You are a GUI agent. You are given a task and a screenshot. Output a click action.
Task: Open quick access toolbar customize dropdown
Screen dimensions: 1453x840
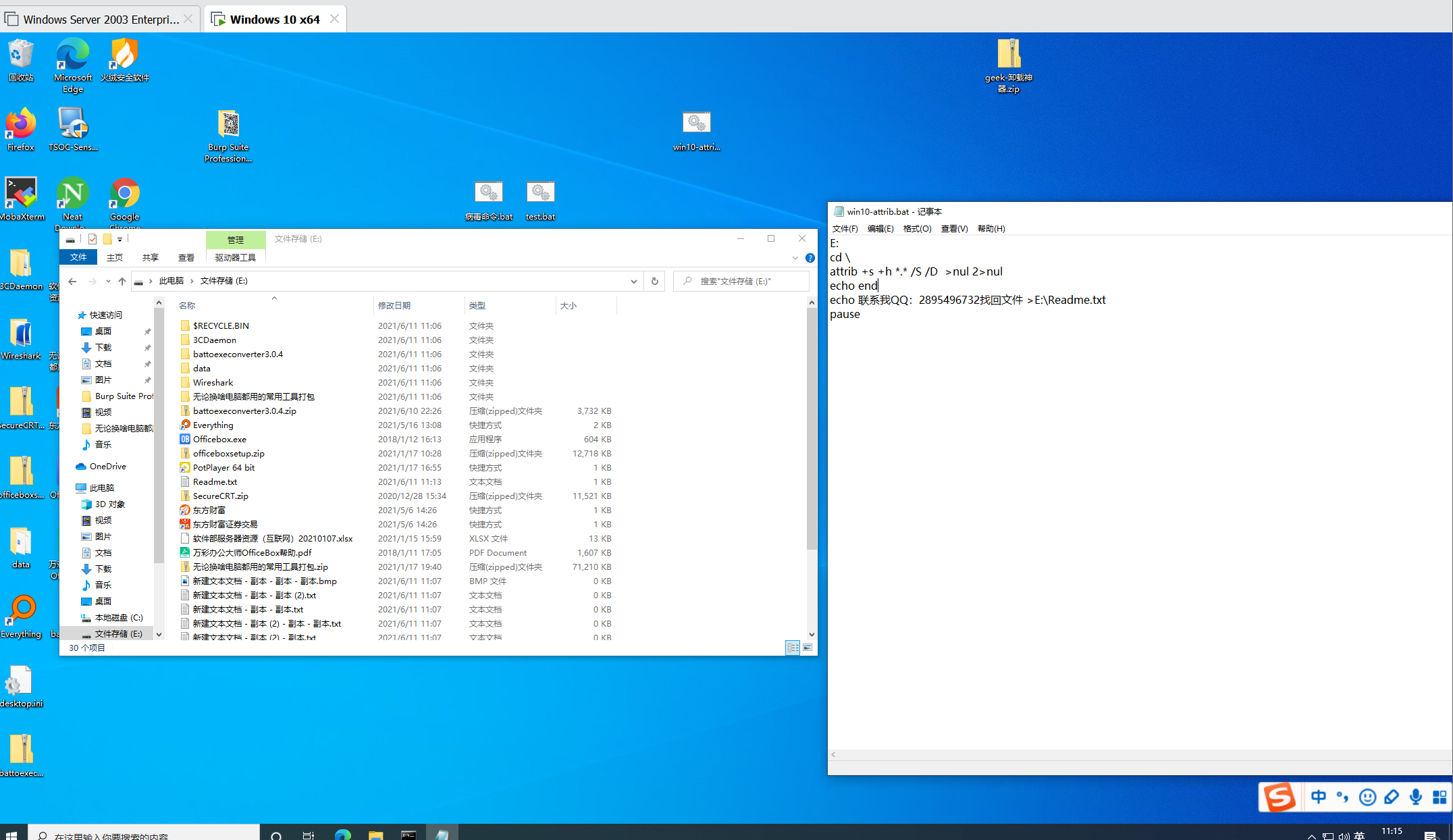pyautogui.click(x=120, y=239)
